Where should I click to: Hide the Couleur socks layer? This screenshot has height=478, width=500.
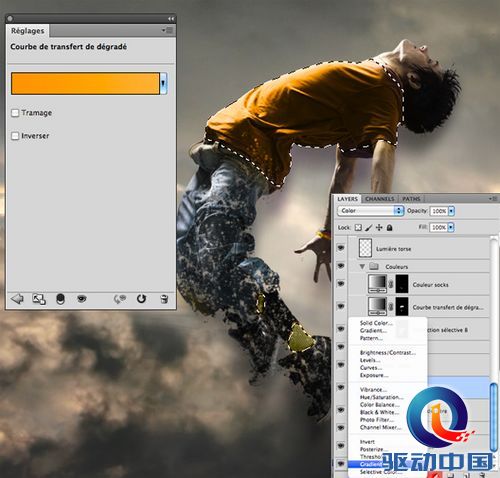(x=341, y=284)
